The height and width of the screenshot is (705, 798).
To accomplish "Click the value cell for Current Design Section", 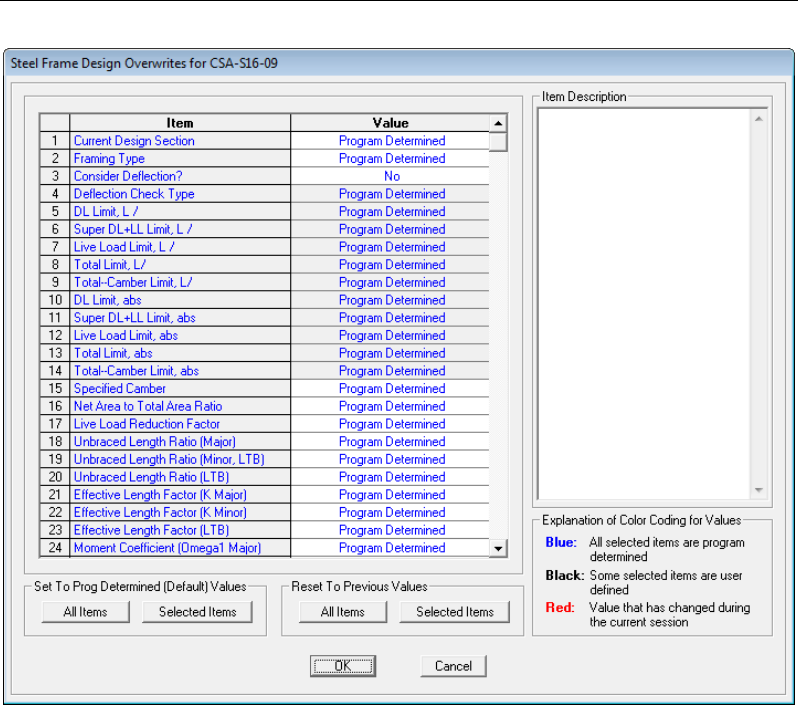I will pos(390,140).
